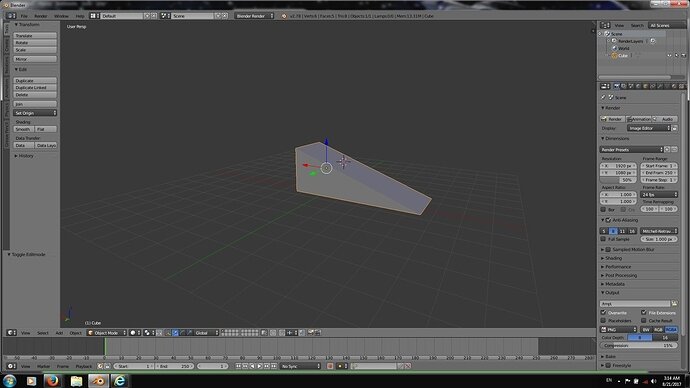Open the Global transform orientation dropdown
690x388 pixels.
pyautogui.click(x=206, y=333)
